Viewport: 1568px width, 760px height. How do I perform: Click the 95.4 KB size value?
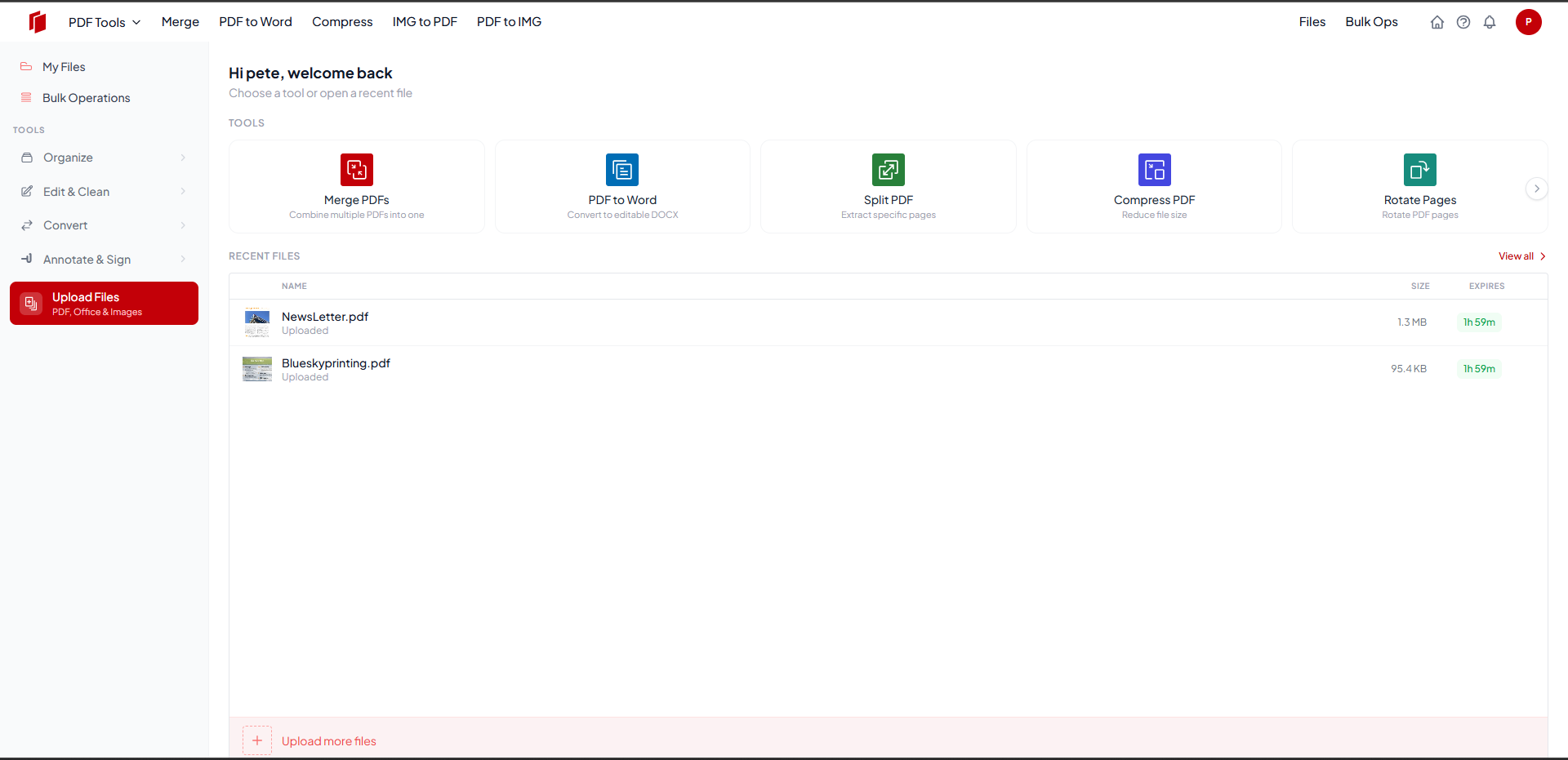[x=1409, y=369]
